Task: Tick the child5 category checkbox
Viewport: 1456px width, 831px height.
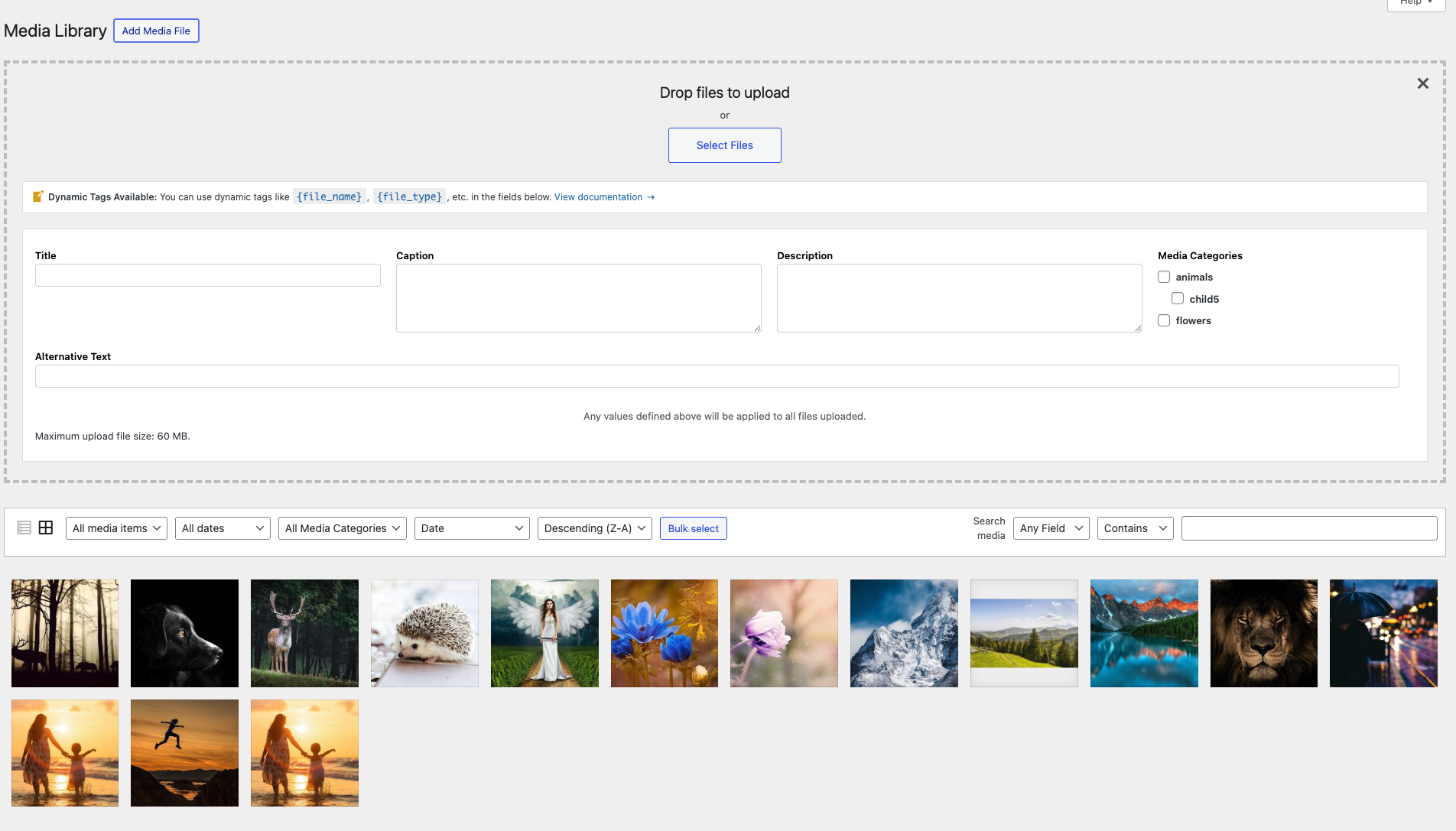Action: (1178, 299)
